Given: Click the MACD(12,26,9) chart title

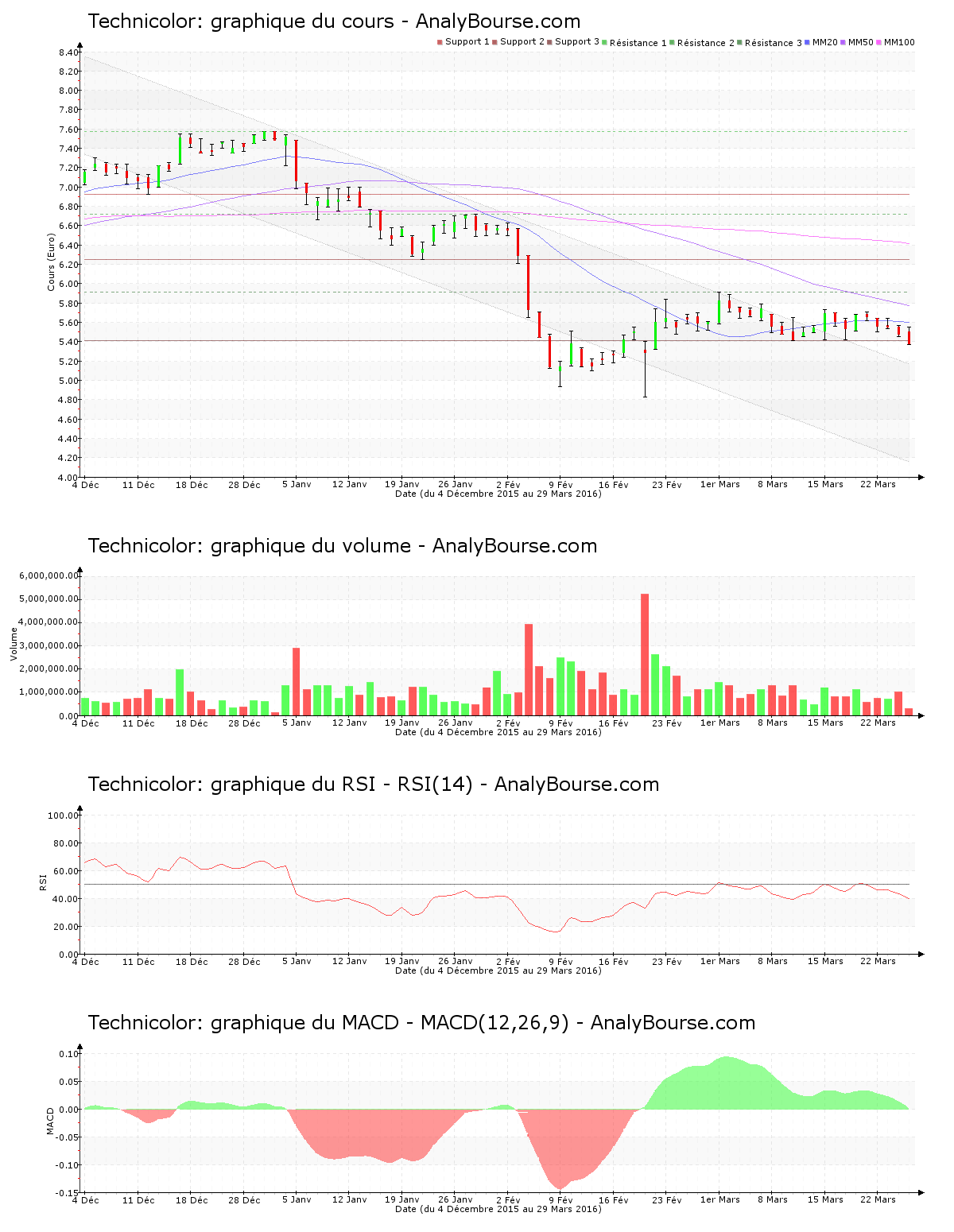Looking at the screenshot, I should pyautogui.click(x=421, y=1023).
